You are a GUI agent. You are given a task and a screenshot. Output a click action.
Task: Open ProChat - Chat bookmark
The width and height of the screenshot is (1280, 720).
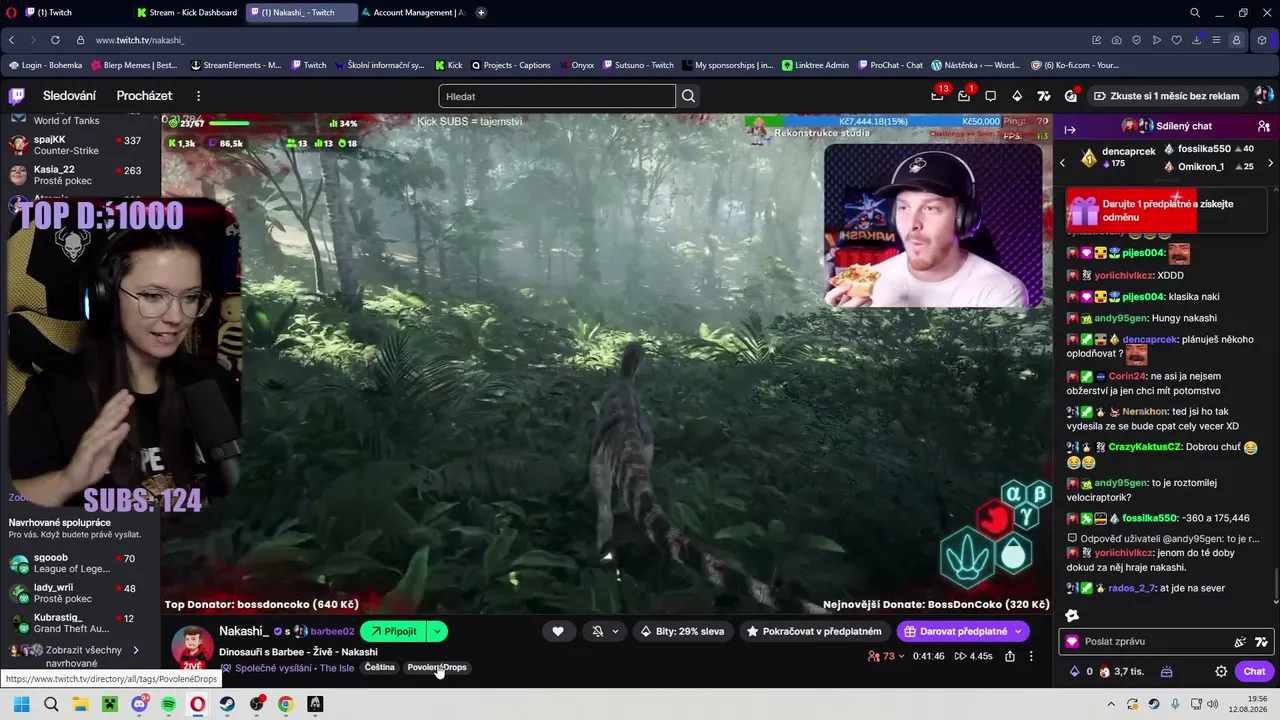[x=890, y=65]
